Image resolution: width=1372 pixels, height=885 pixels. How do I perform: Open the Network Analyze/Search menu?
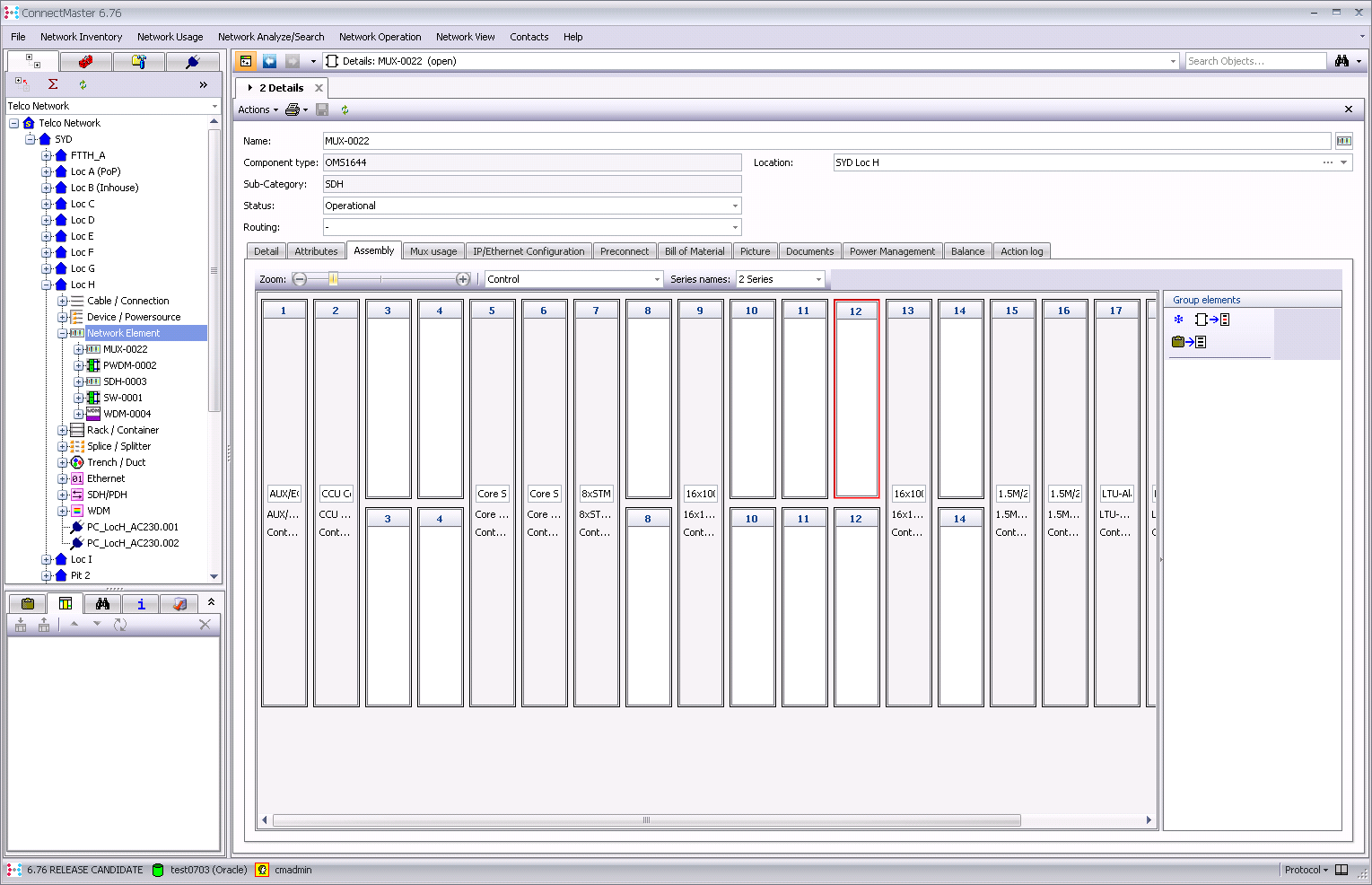271,37
